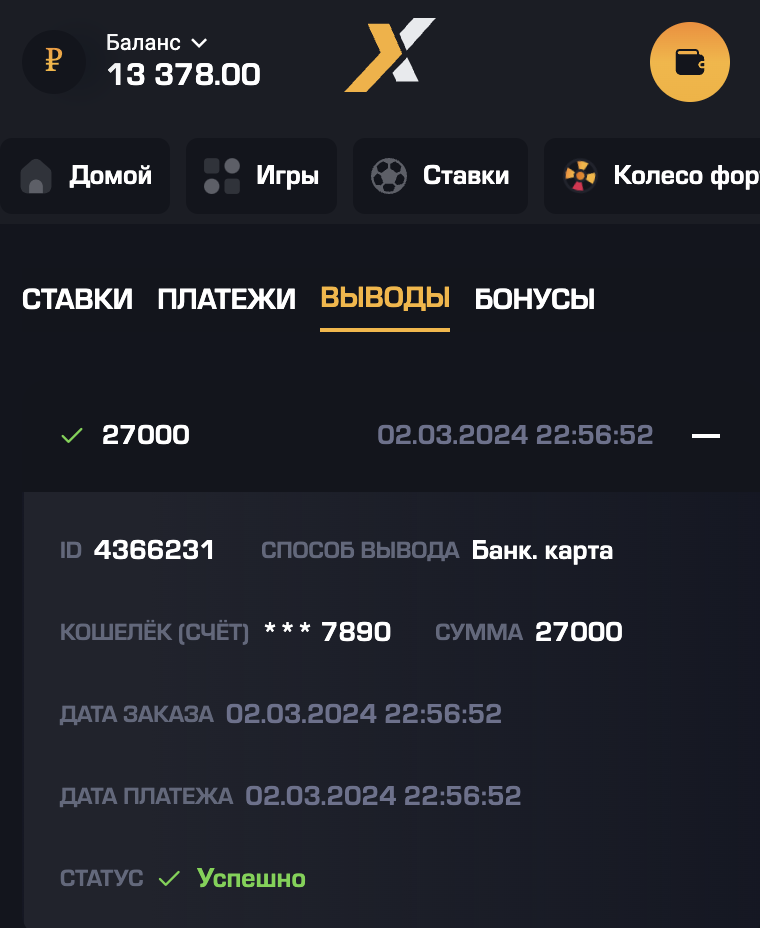Click the ruble currency icon
Viewport: 760px width, 928px height.
[54, 62]
